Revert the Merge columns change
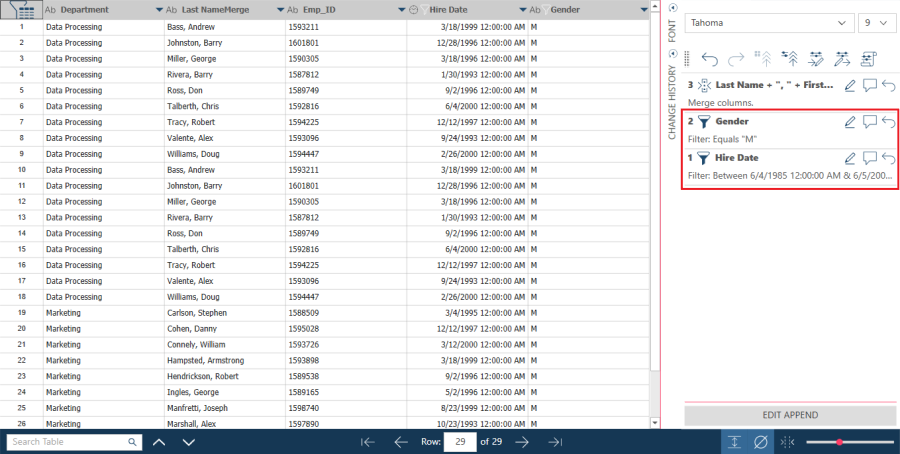900x454 pixels. [x=889, y=86]
